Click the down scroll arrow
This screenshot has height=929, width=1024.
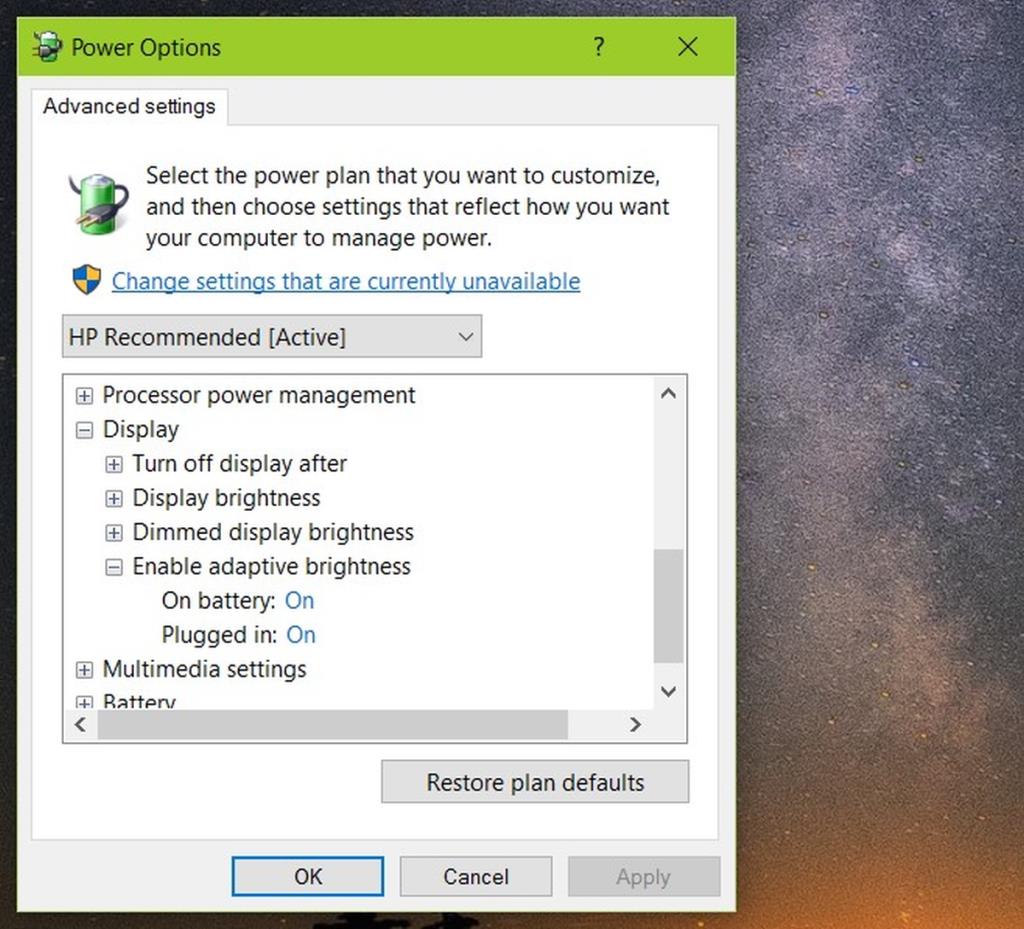pos(668,691)
